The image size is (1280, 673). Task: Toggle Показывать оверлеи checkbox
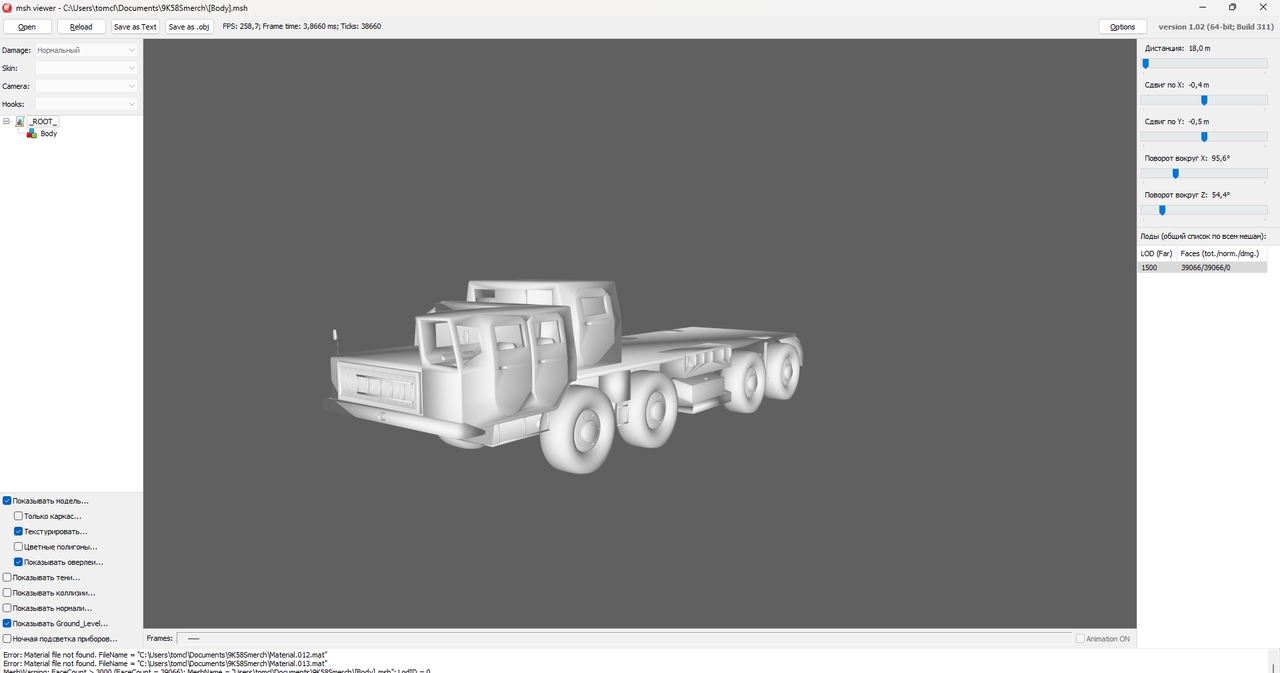coord(18,562)
